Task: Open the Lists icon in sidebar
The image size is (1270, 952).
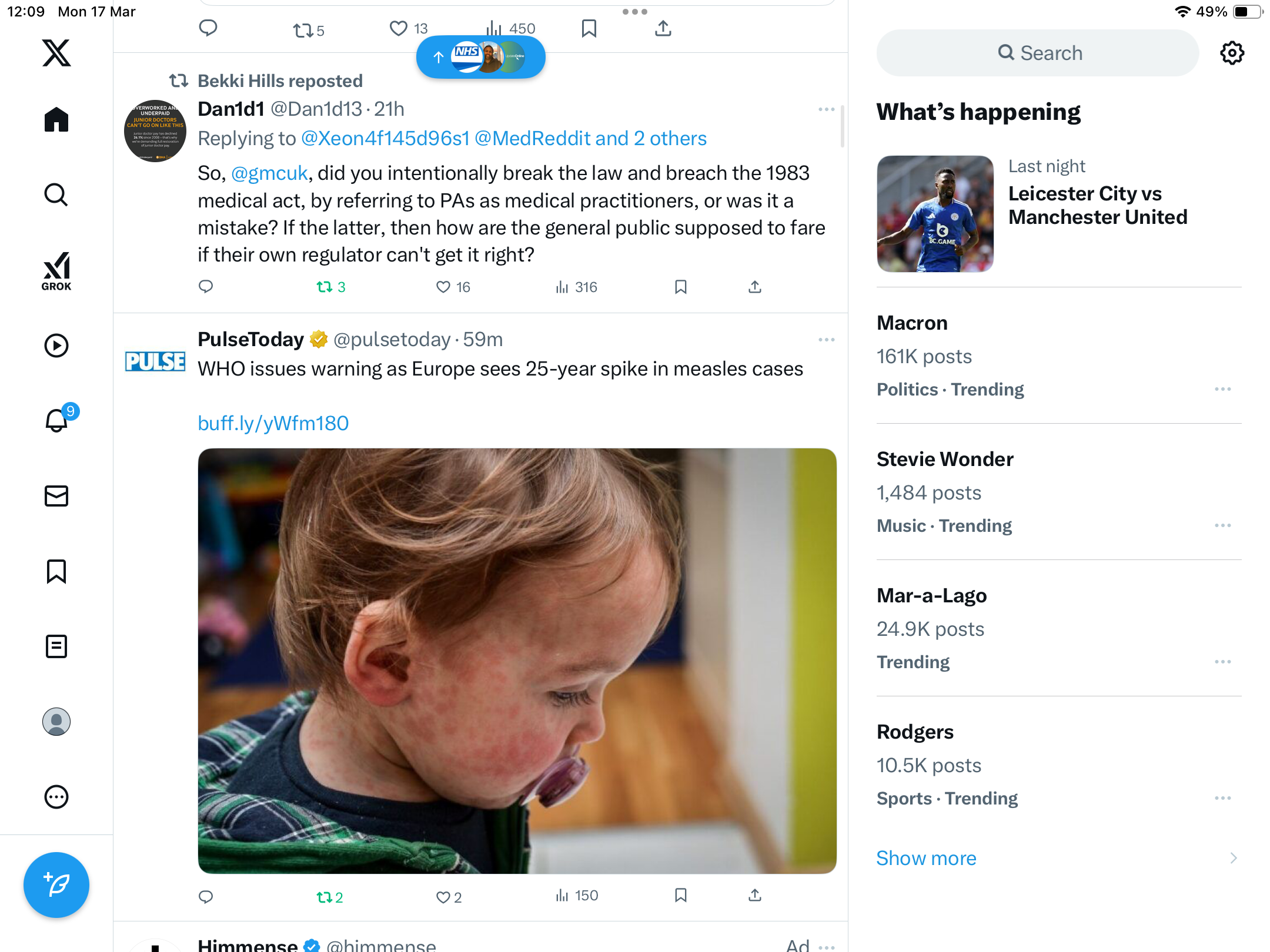Action: pyautogui.click(x=56, y=646)
